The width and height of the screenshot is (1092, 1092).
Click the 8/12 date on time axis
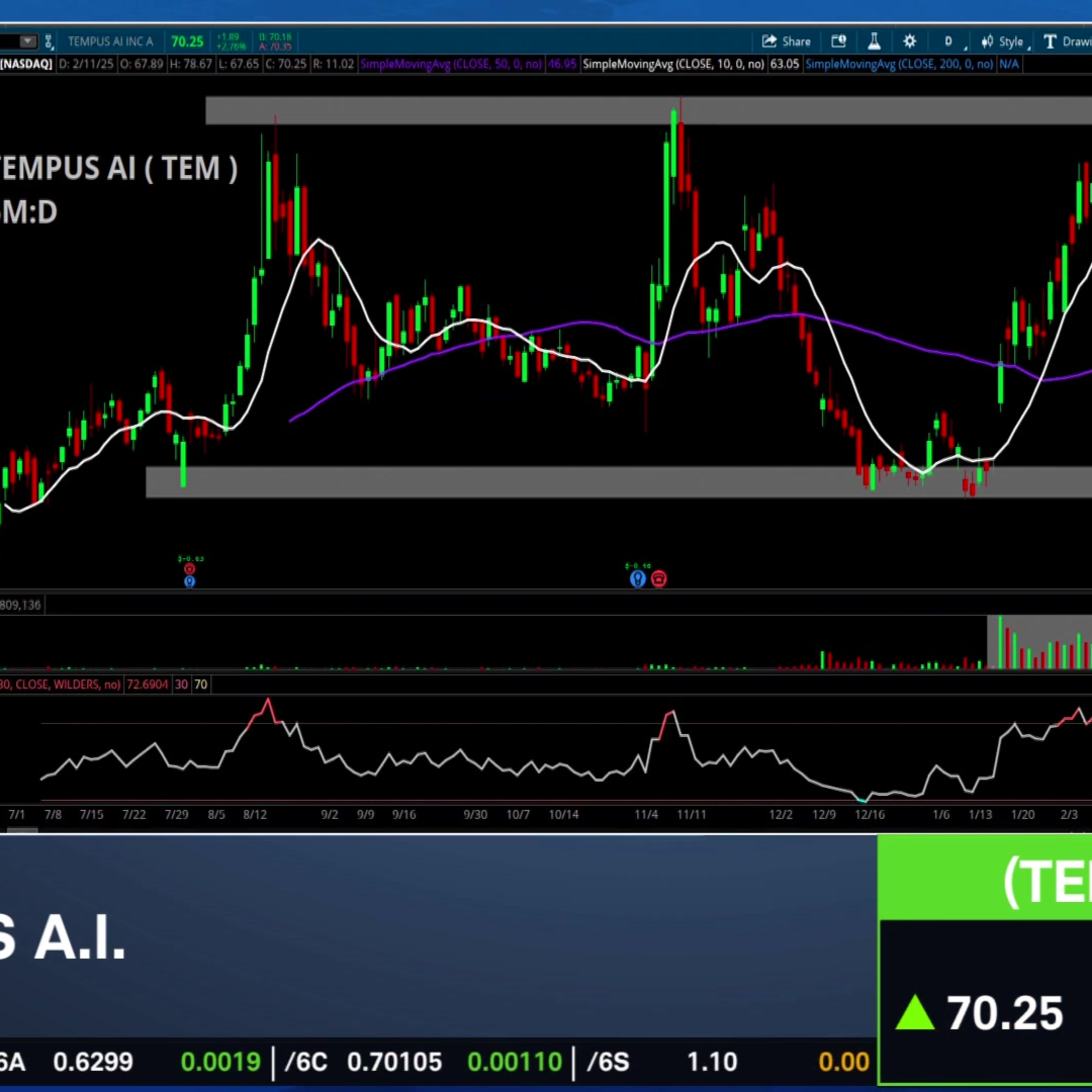pos(255,815)
